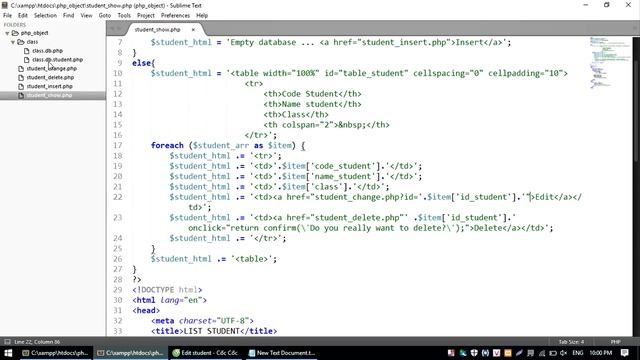Open the View menu

pos(86,16)
